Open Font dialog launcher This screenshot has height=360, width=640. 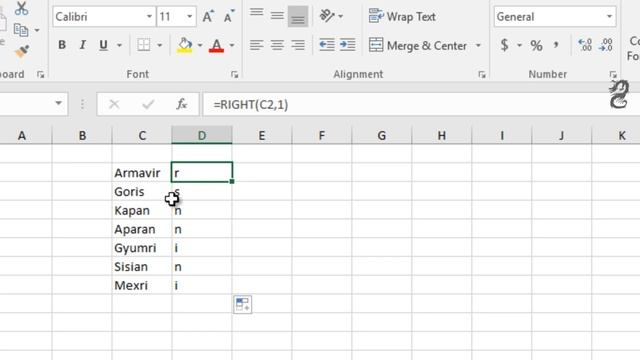(x=234, y=74)
